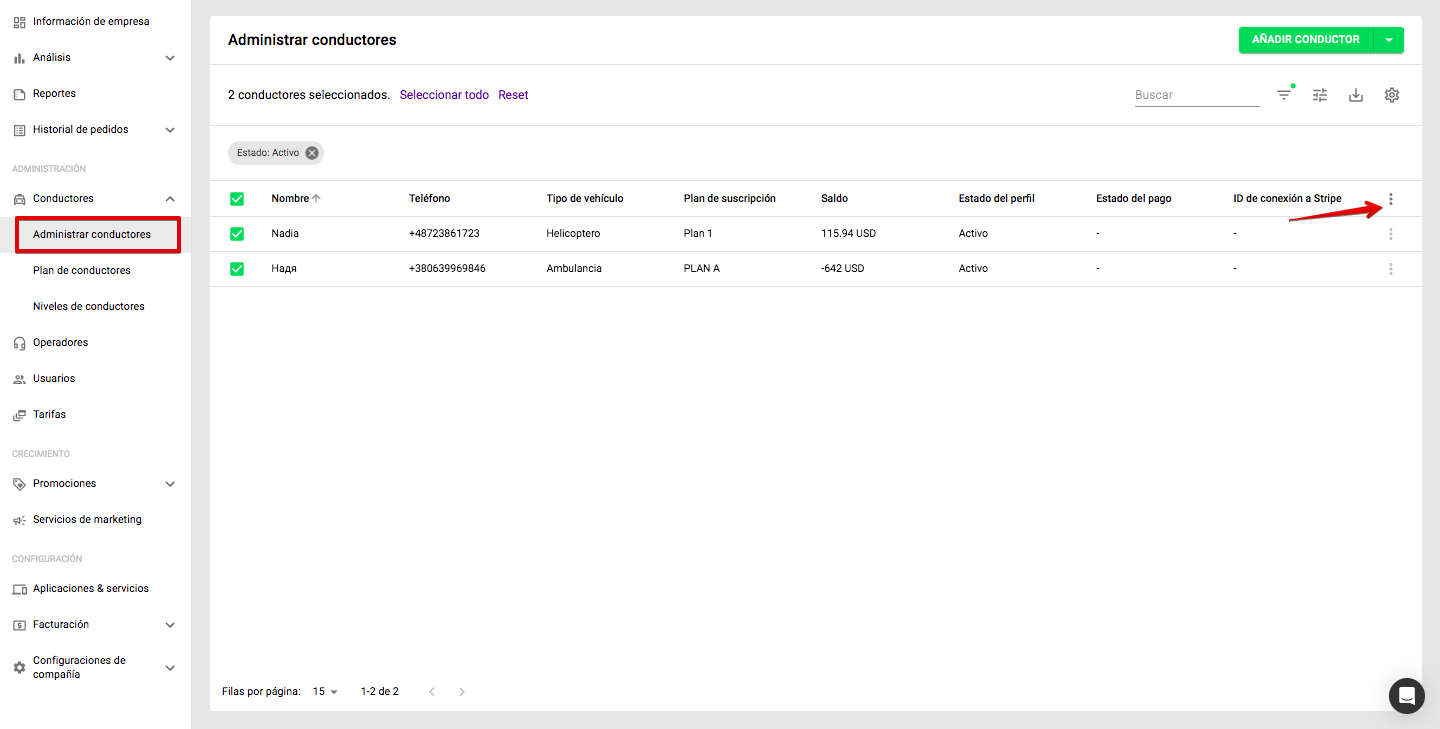Go to Operadores in the sidebar
The width and height of the screenshot is (1440, 729).
60,342
